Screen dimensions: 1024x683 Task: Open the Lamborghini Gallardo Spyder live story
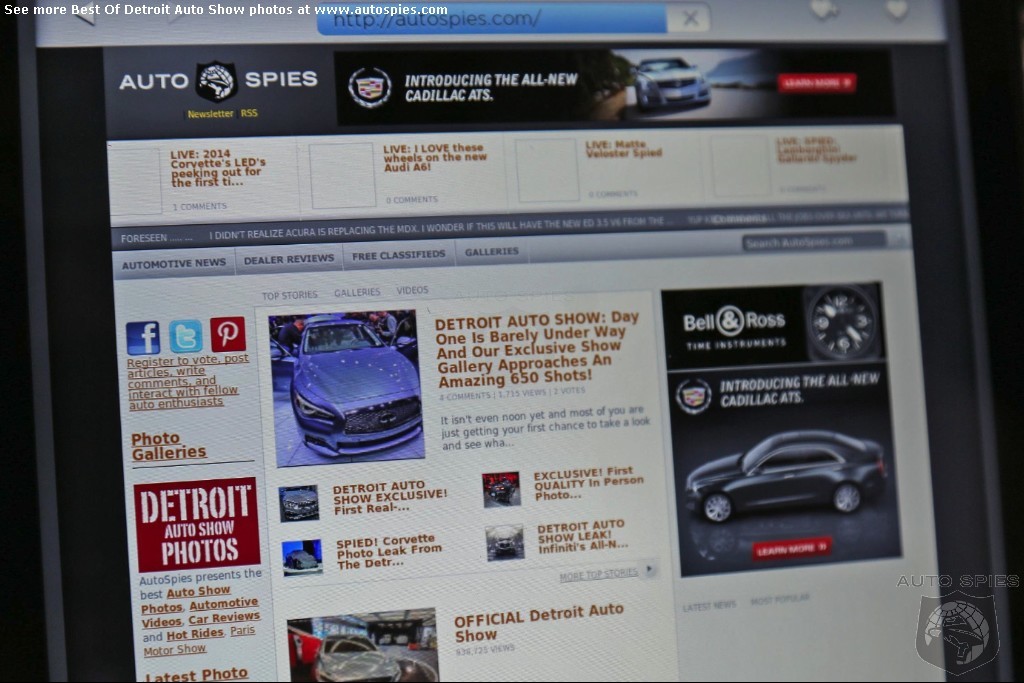tap(816, 150)
